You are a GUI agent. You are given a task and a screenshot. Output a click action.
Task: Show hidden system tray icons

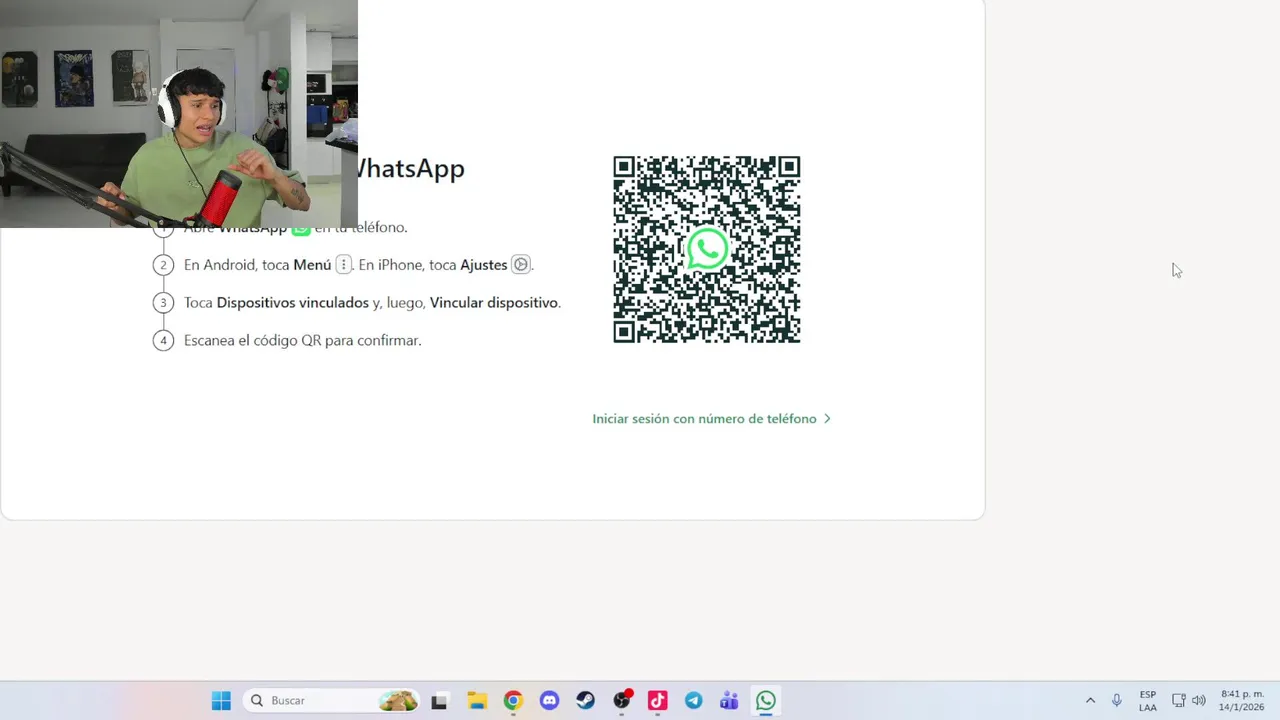pyautogui.click(x=1090, y=701)
